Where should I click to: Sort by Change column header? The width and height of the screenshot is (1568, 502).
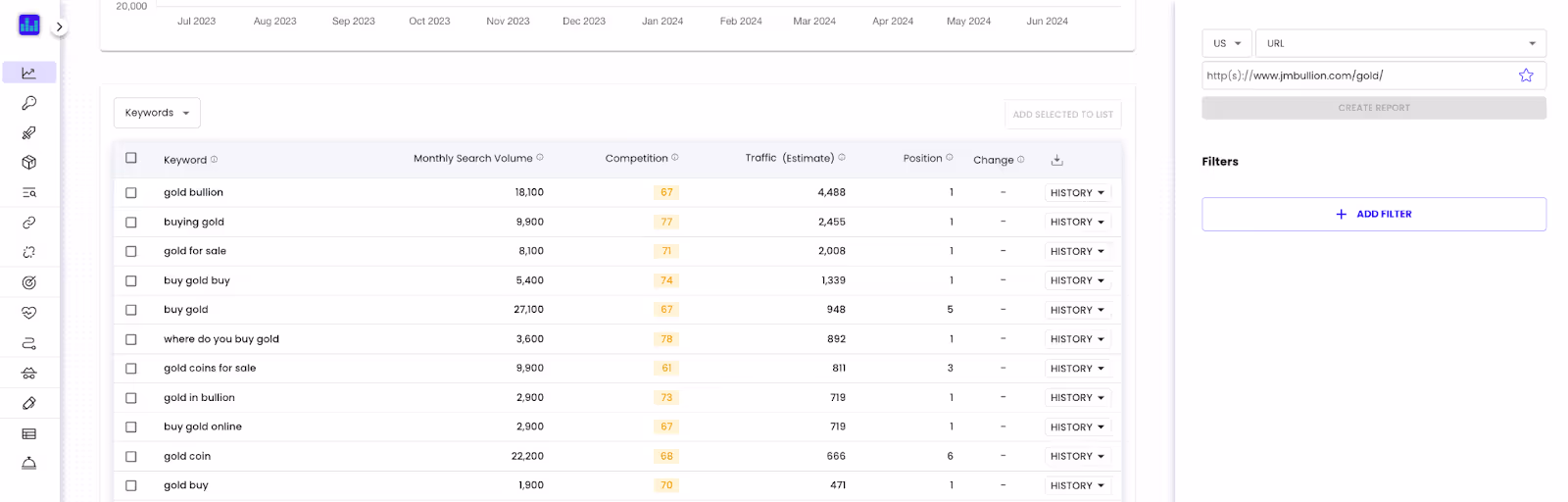993,160
